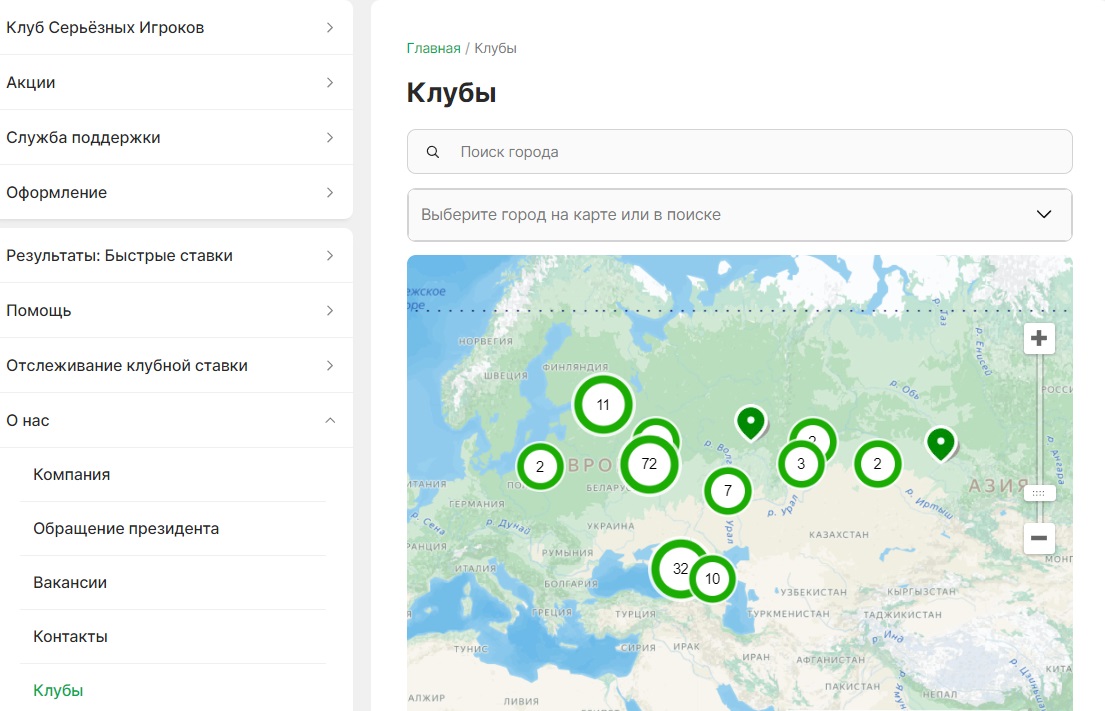Image resolution: width=1105 pixels, height=711 pixels.
Task: Click the map zoom in plus button
Action: coord(1039,338)
